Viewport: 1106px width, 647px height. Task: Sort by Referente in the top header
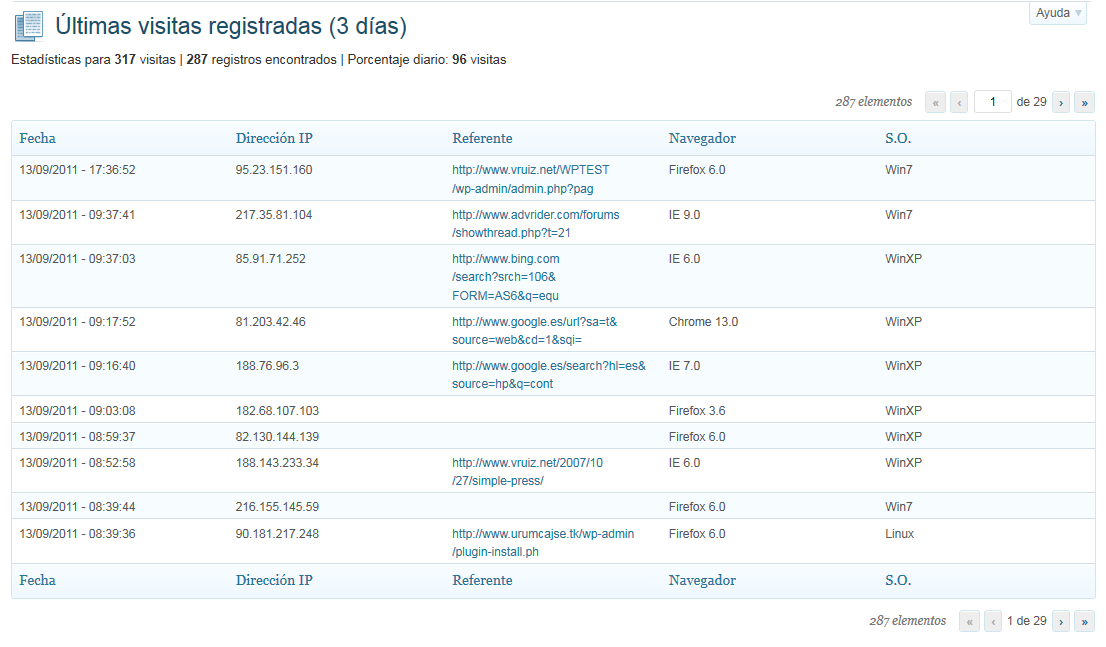tap(482, 138)
